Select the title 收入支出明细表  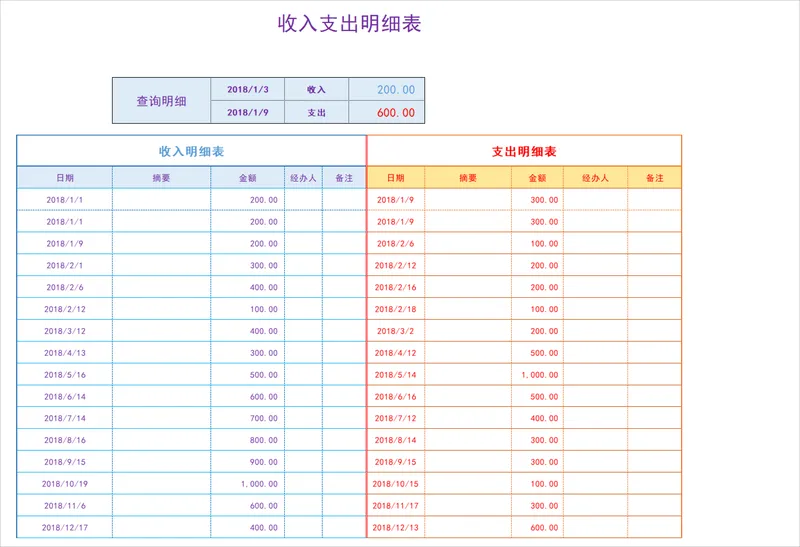pyautogui.click(x=349, y=23)
